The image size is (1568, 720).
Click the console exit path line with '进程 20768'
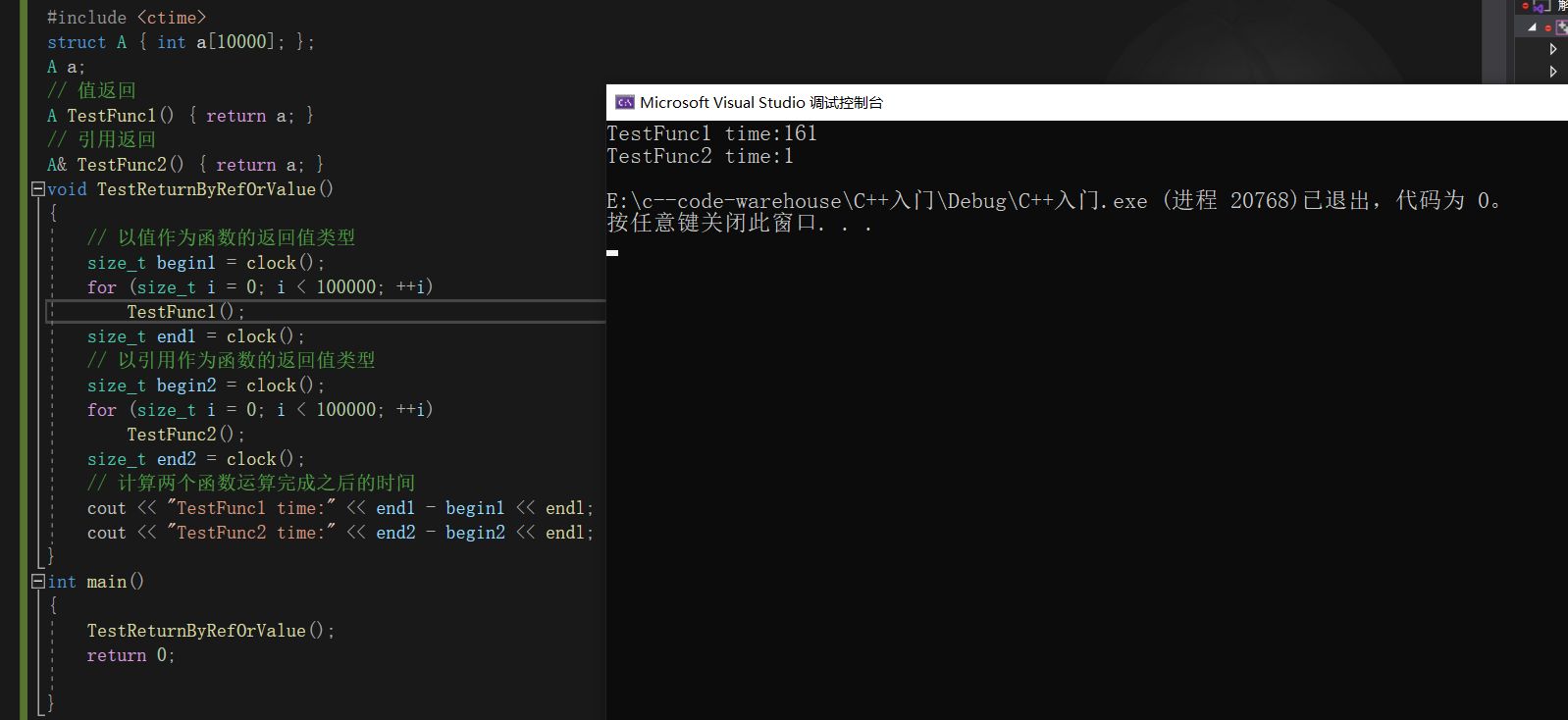click(1053, 201)
